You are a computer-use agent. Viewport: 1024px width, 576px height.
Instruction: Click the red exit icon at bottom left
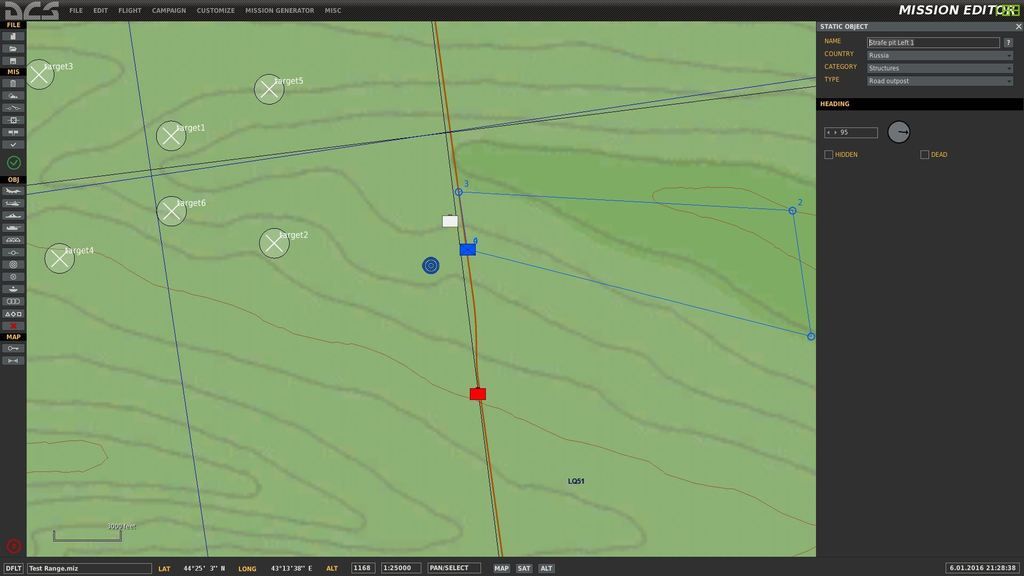(x=14, y=546)
